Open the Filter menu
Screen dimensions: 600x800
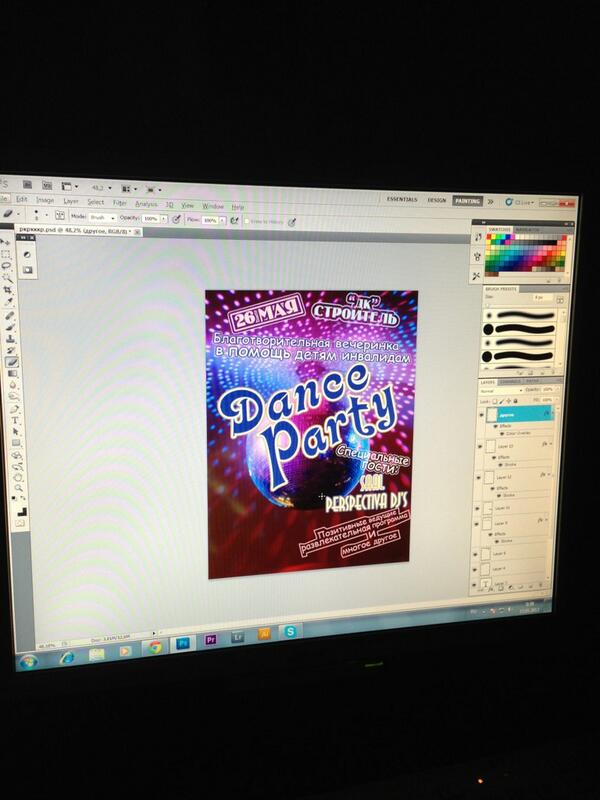pos(119,203)
